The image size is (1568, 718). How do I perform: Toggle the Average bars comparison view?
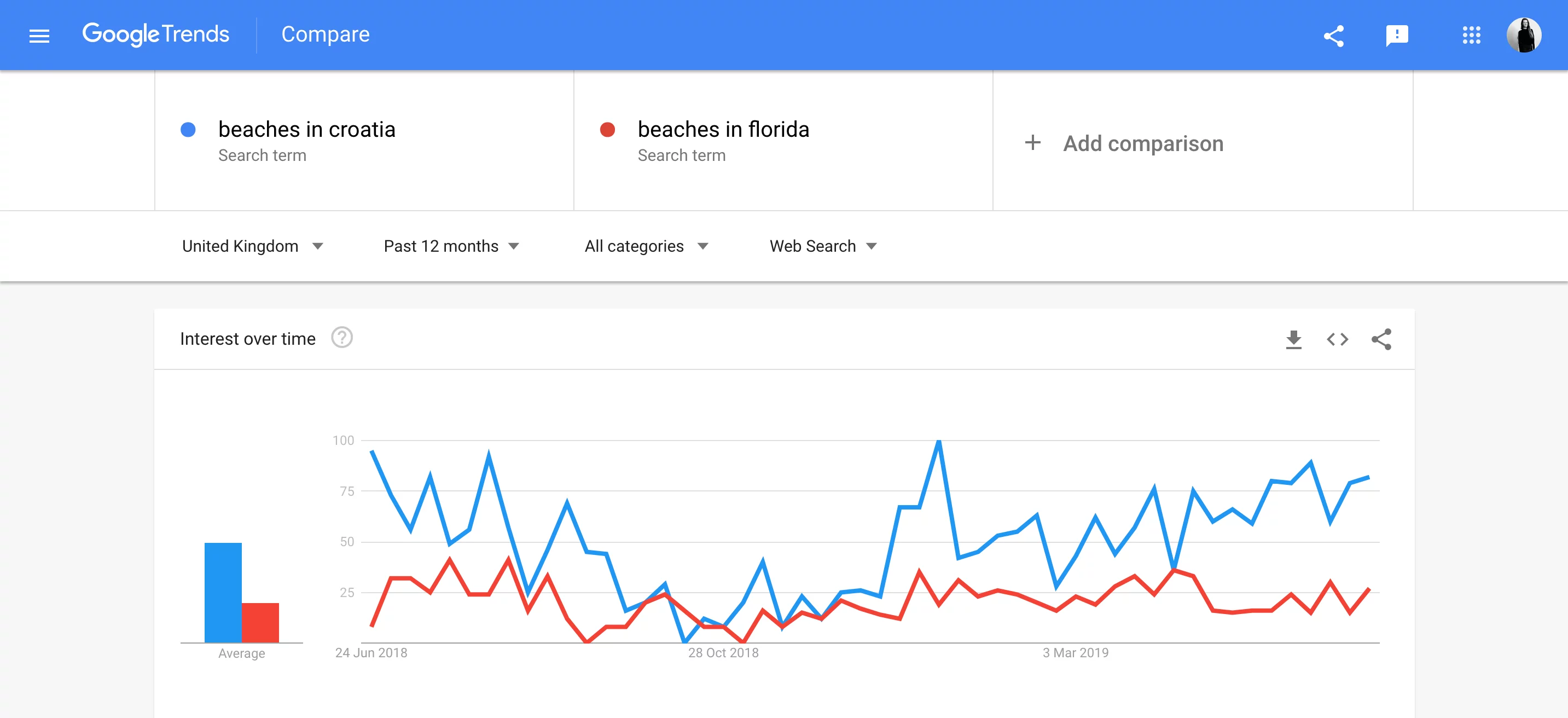(241, 653)
